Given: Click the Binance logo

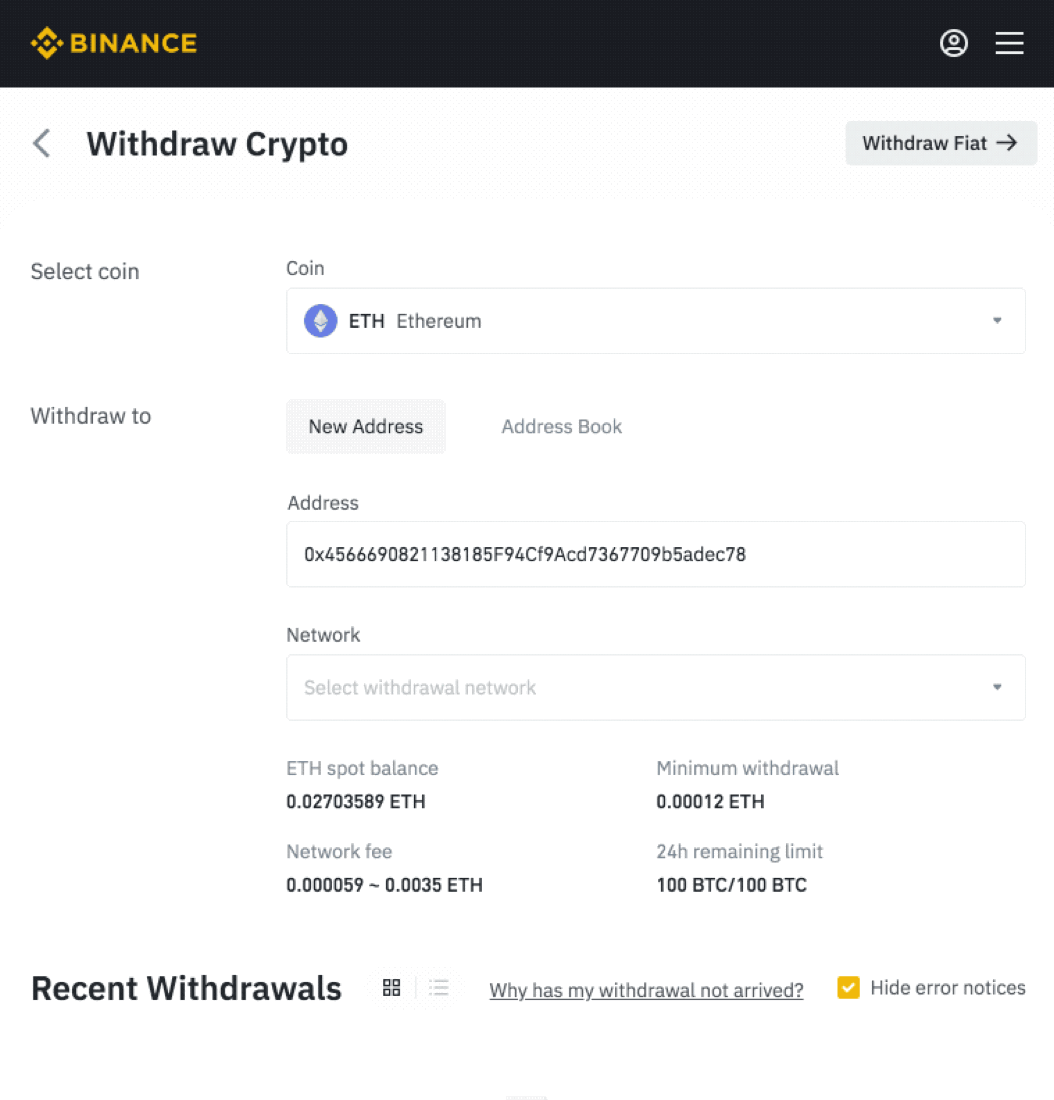Looking at the screenshot, I should point(114,43).
